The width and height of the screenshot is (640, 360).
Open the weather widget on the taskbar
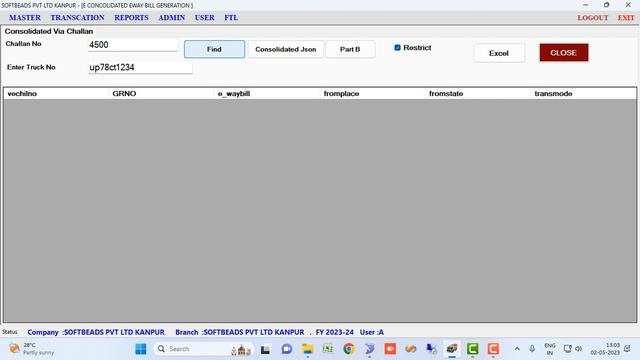(x=32, y=349)
